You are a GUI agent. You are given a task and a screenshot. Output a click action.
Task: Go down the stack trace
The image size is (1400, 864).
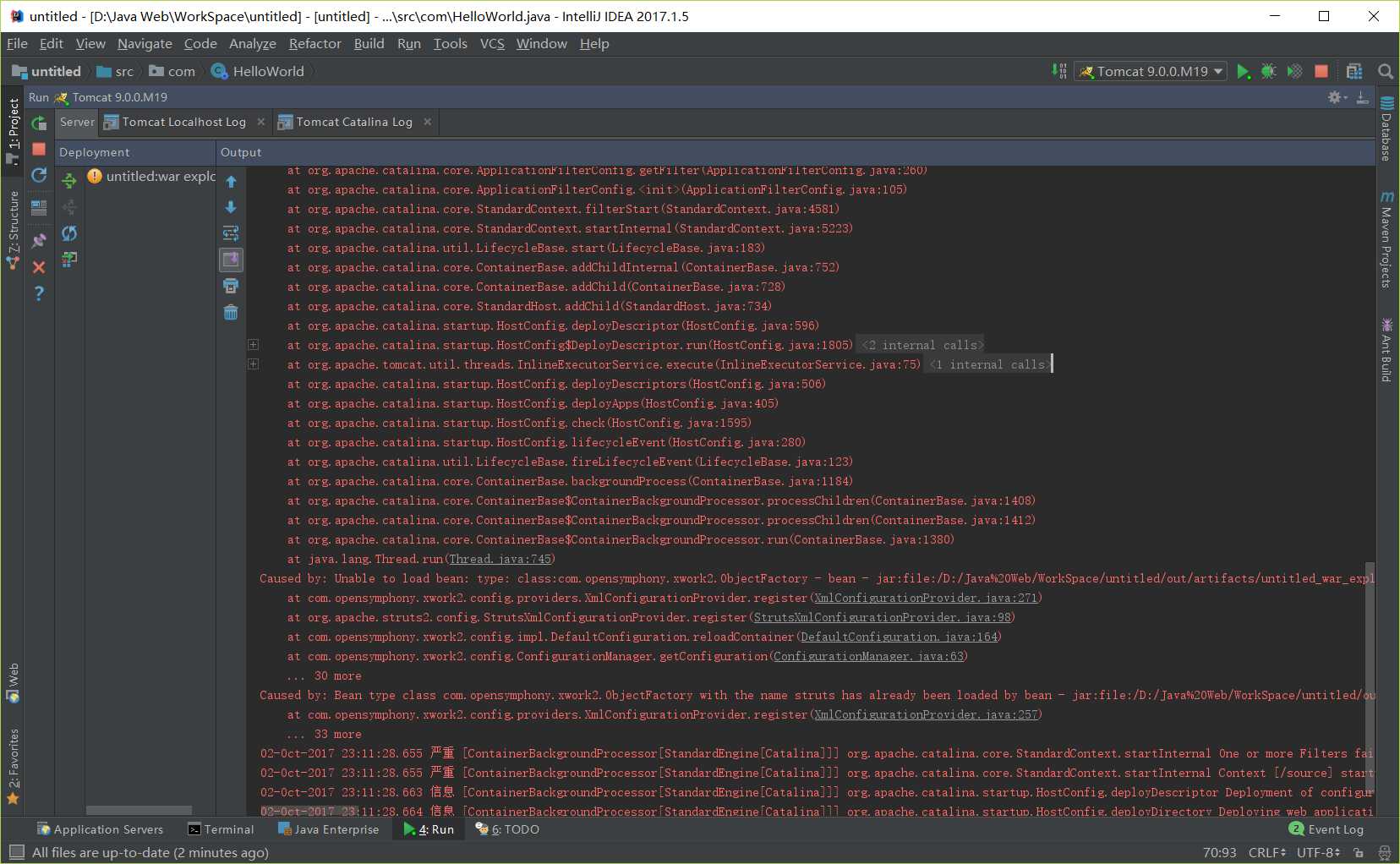231,207
